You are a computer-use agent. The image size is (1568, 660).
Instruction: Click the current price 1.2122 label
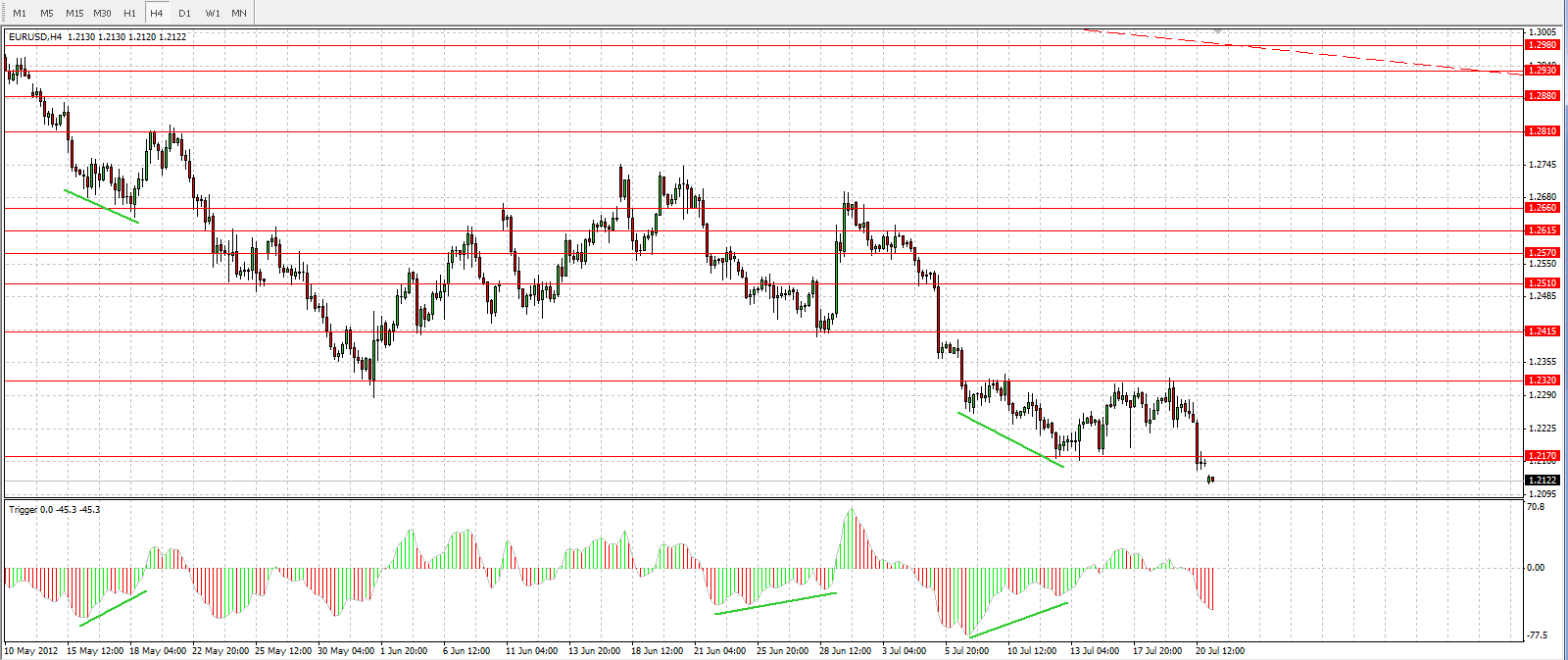1543,481
